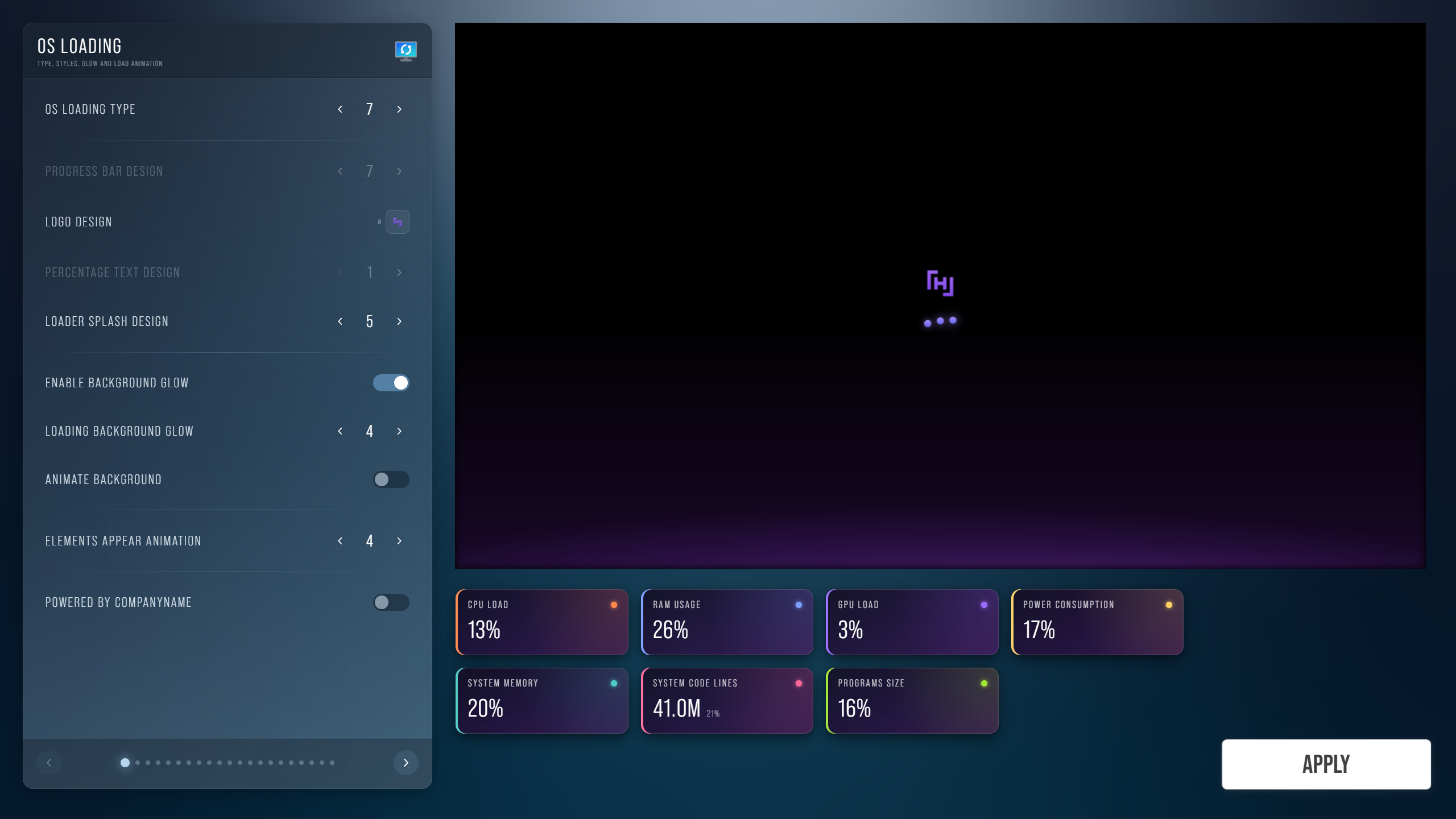
Task: Turn on Animate Background toggle
Action: click(x=391, y=479)
